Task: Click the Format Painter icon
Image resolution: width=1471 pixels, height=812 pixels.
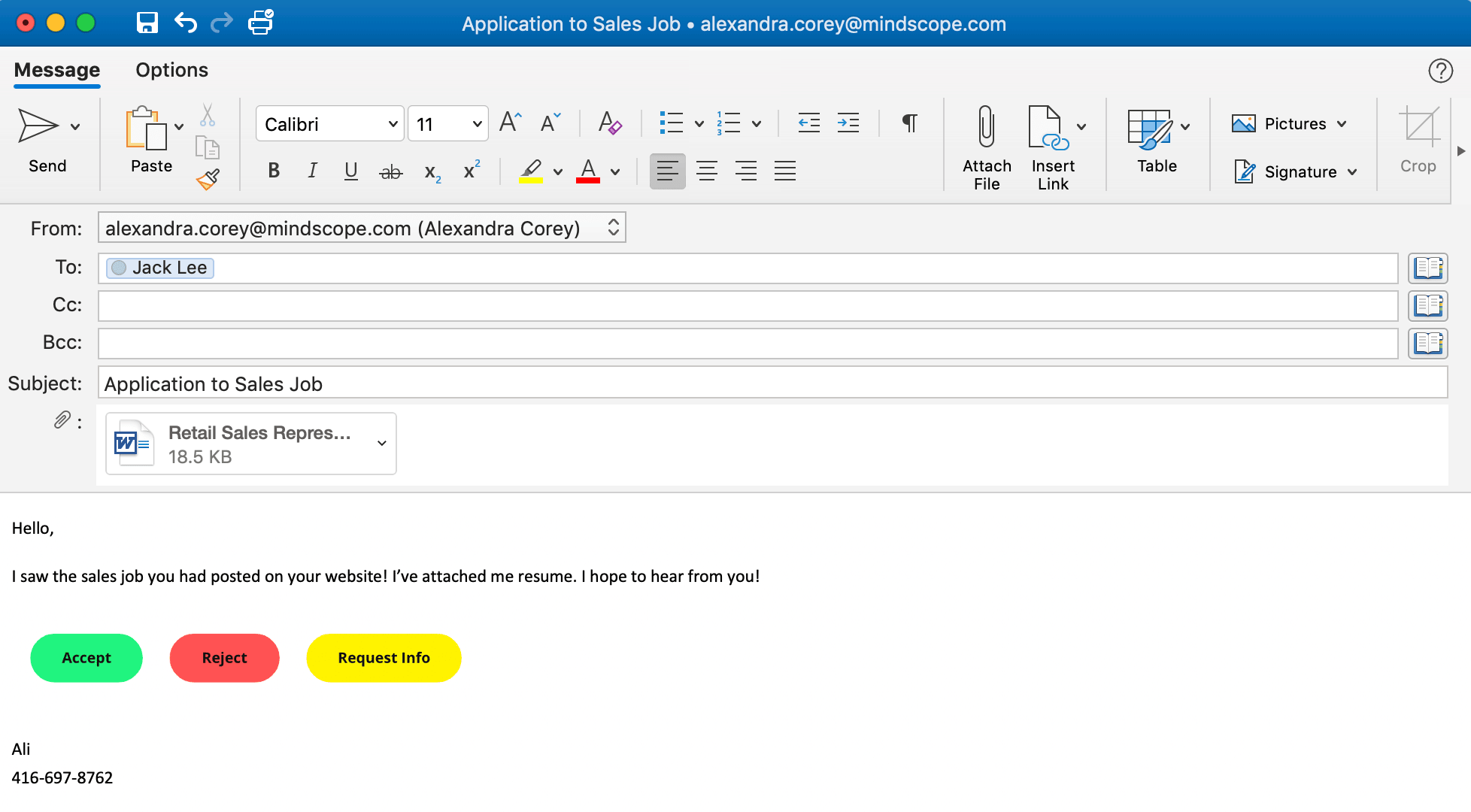Action: (x=208, y=180)
